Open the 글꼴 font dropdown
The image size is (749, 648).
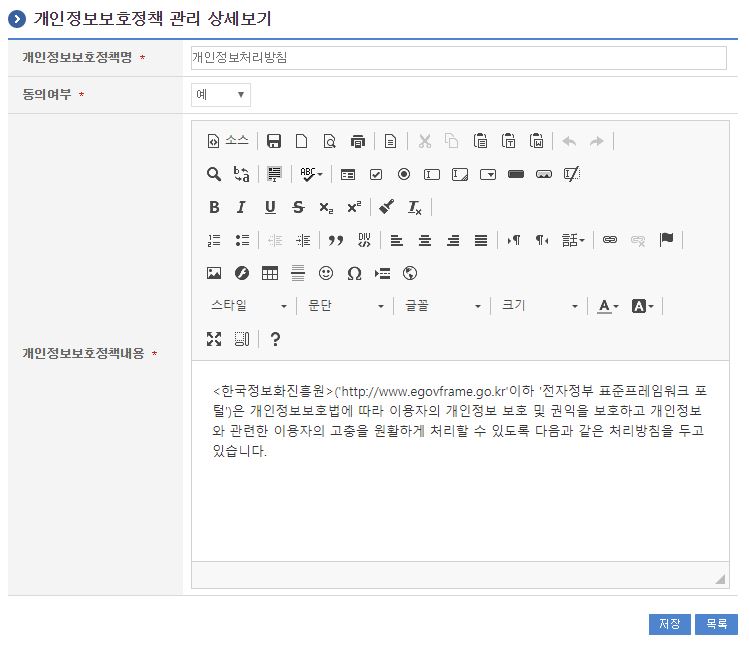pyautogui.click(x=443, y=306)
